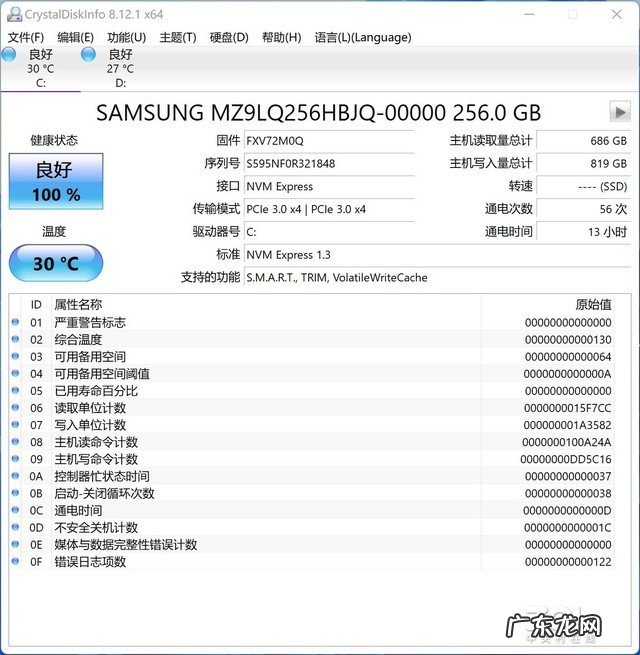Viewport: 640px width, 655px height.
Task: Click the 原始值 column header
Action: tap(593, 305)
